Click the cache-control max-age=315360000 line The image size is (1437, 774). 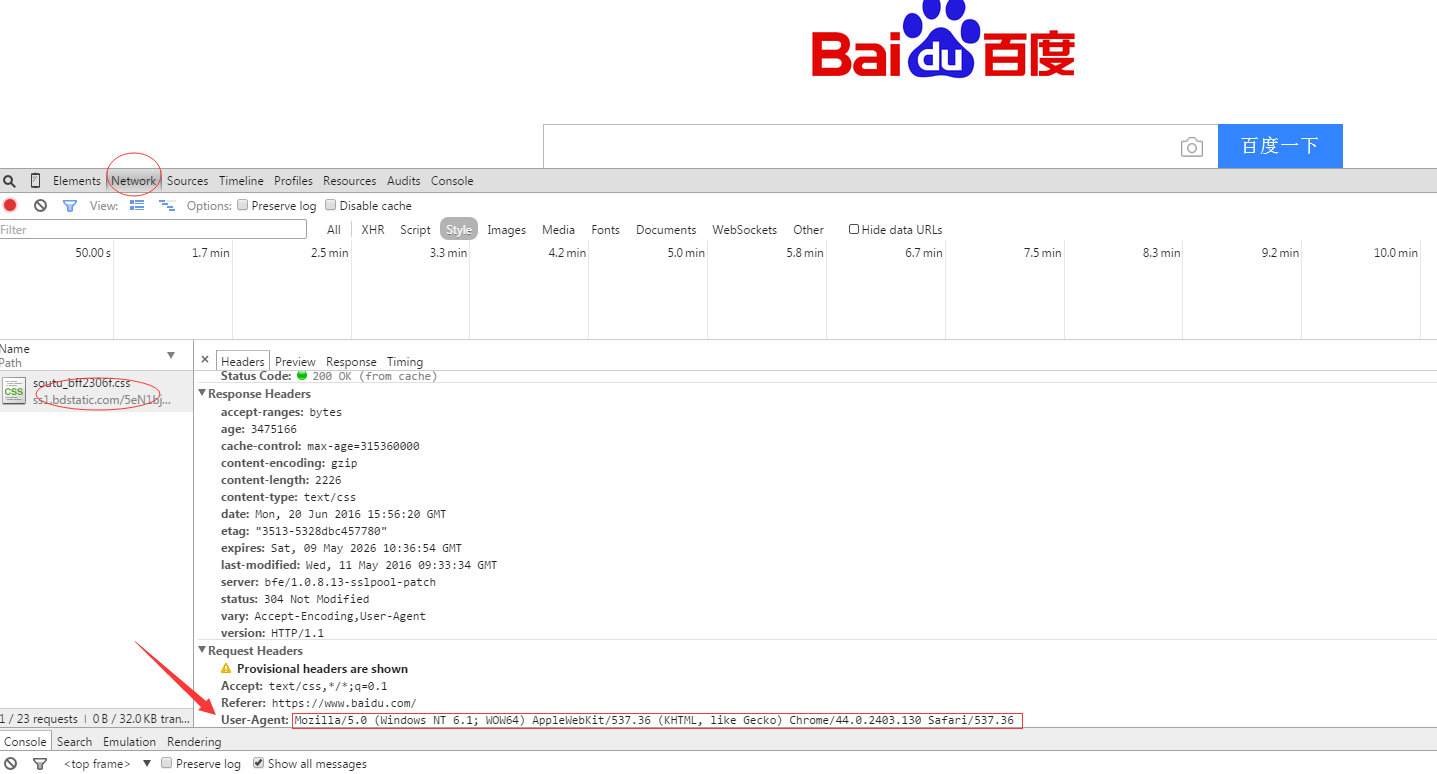(x=320, y=446)
